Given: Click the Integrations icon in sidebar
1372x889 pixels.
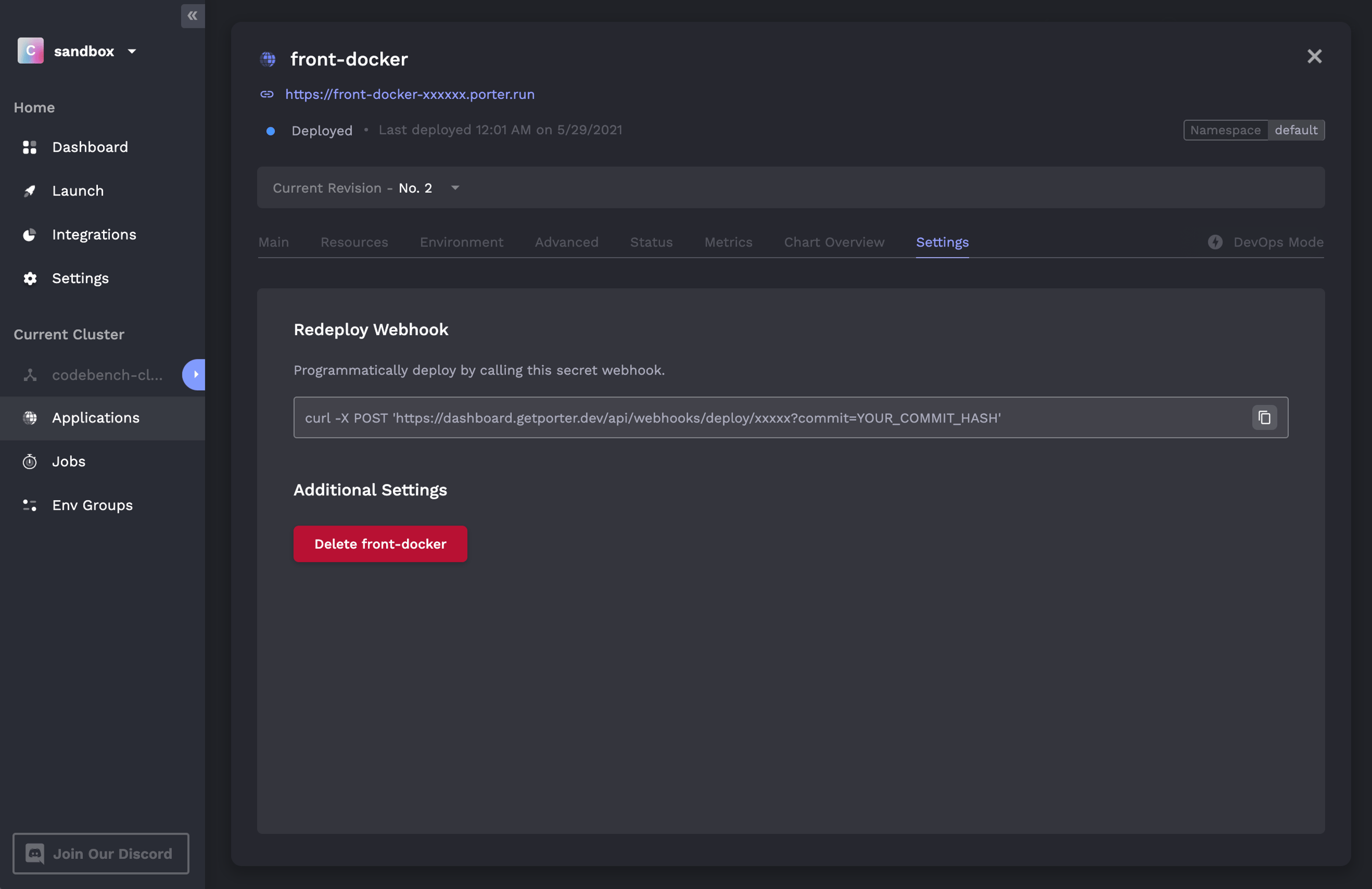Looking at the screenshot, I should pos(30,234).
